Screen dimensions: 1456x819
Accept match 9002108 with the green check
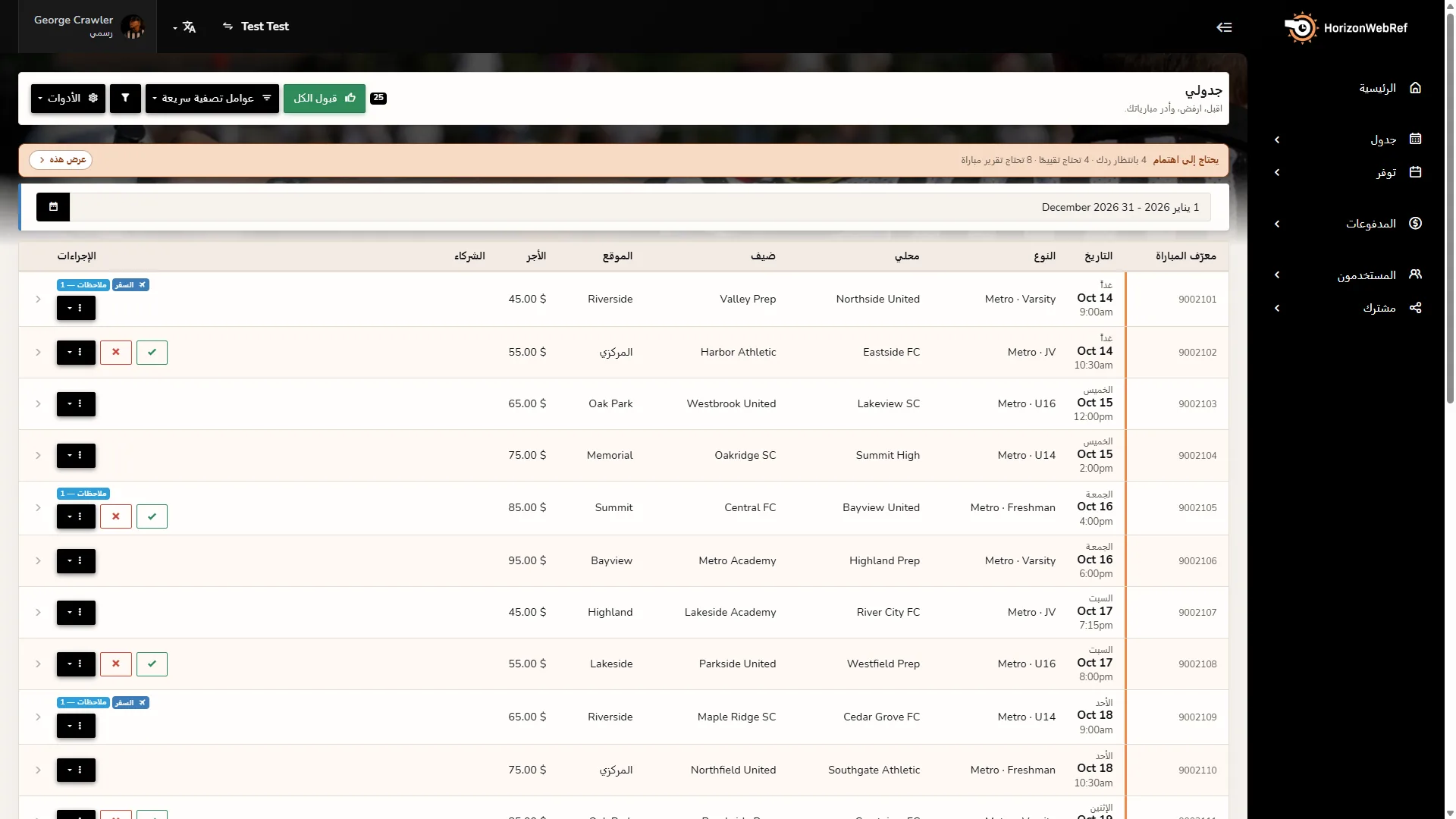152,664
